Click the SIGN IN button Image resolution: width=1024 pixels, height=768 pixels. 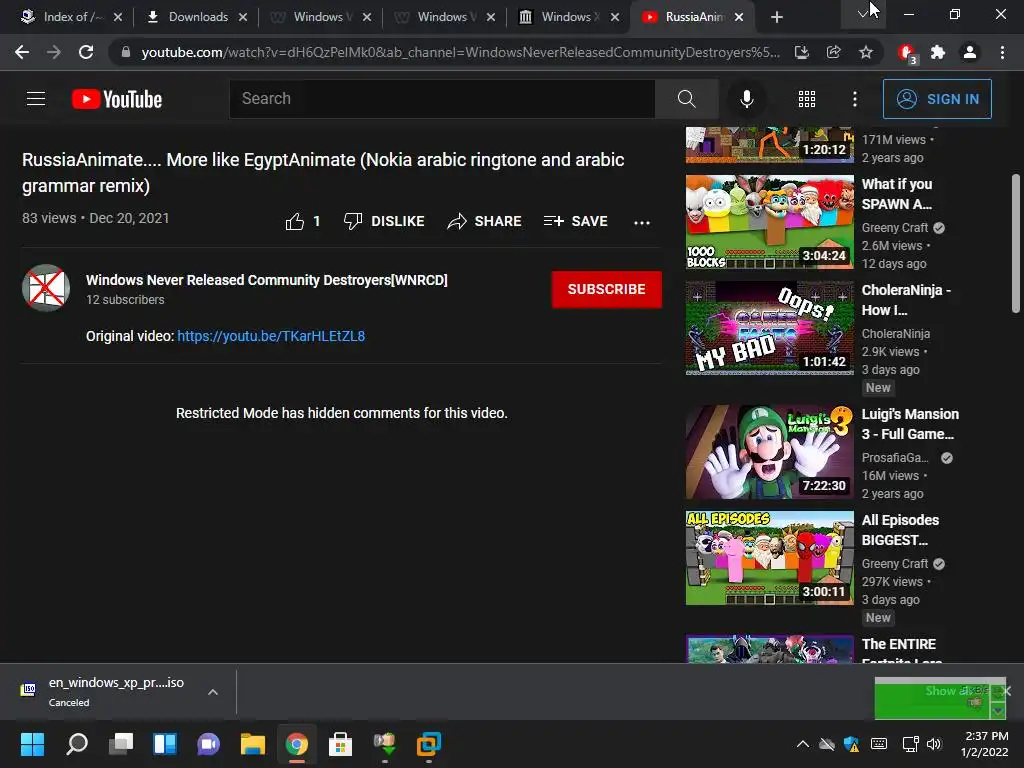[x=936, y=99]
